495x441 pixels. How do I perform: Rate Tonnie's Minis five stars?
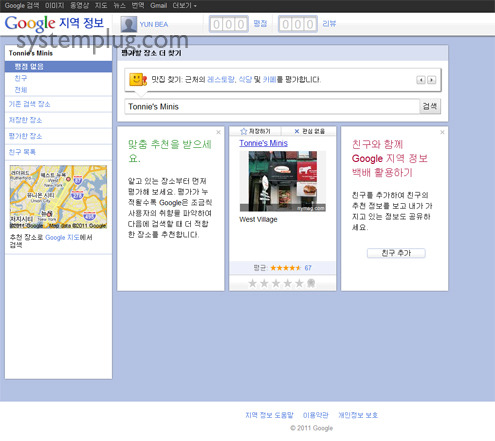tap(299, 283)
